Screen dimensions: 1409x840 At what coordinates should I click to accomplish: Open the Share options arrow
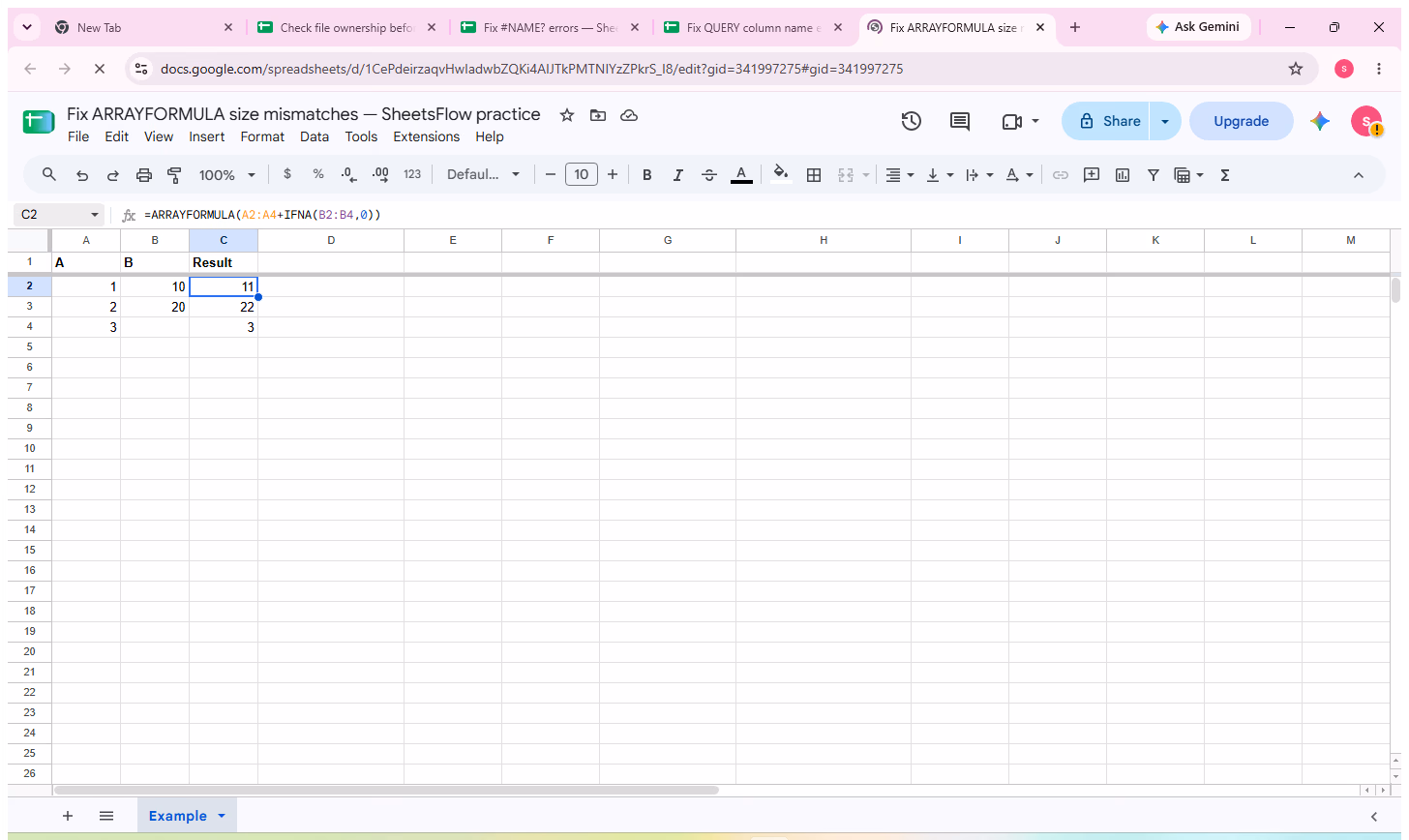[x=1166, y=121]
